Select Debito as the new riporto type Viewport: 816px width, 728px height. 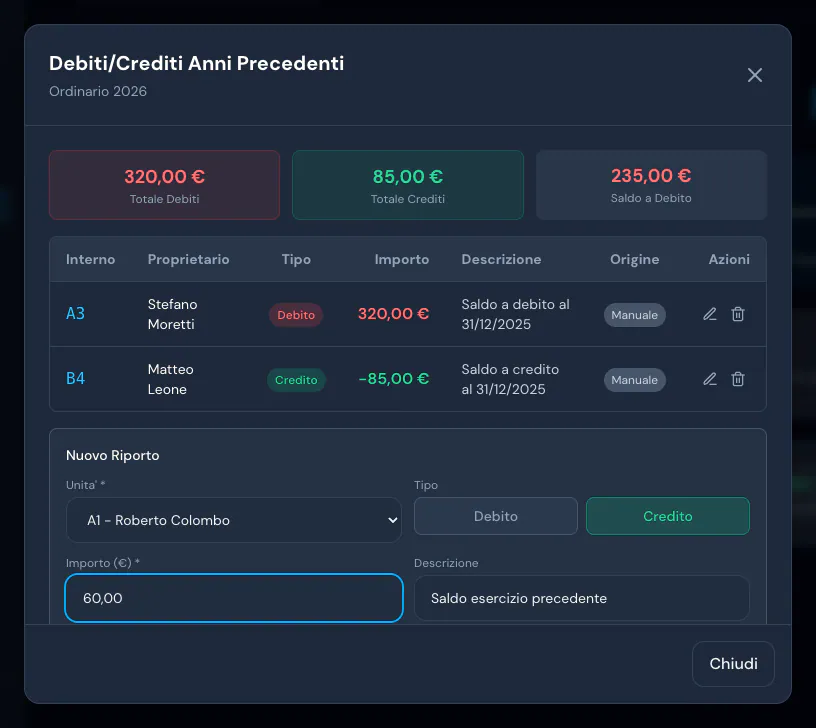495,516
